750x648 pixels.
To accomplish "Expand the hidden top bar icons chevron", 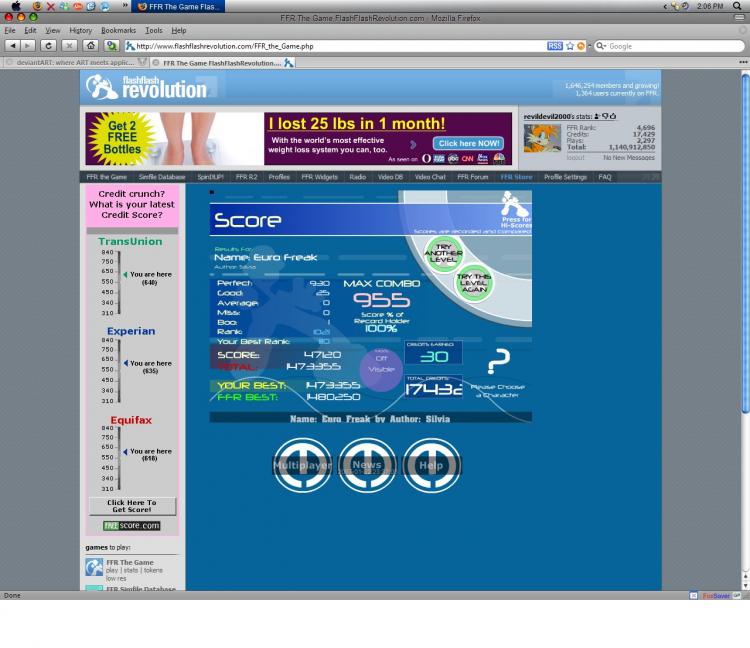I will tap(125, 6).
